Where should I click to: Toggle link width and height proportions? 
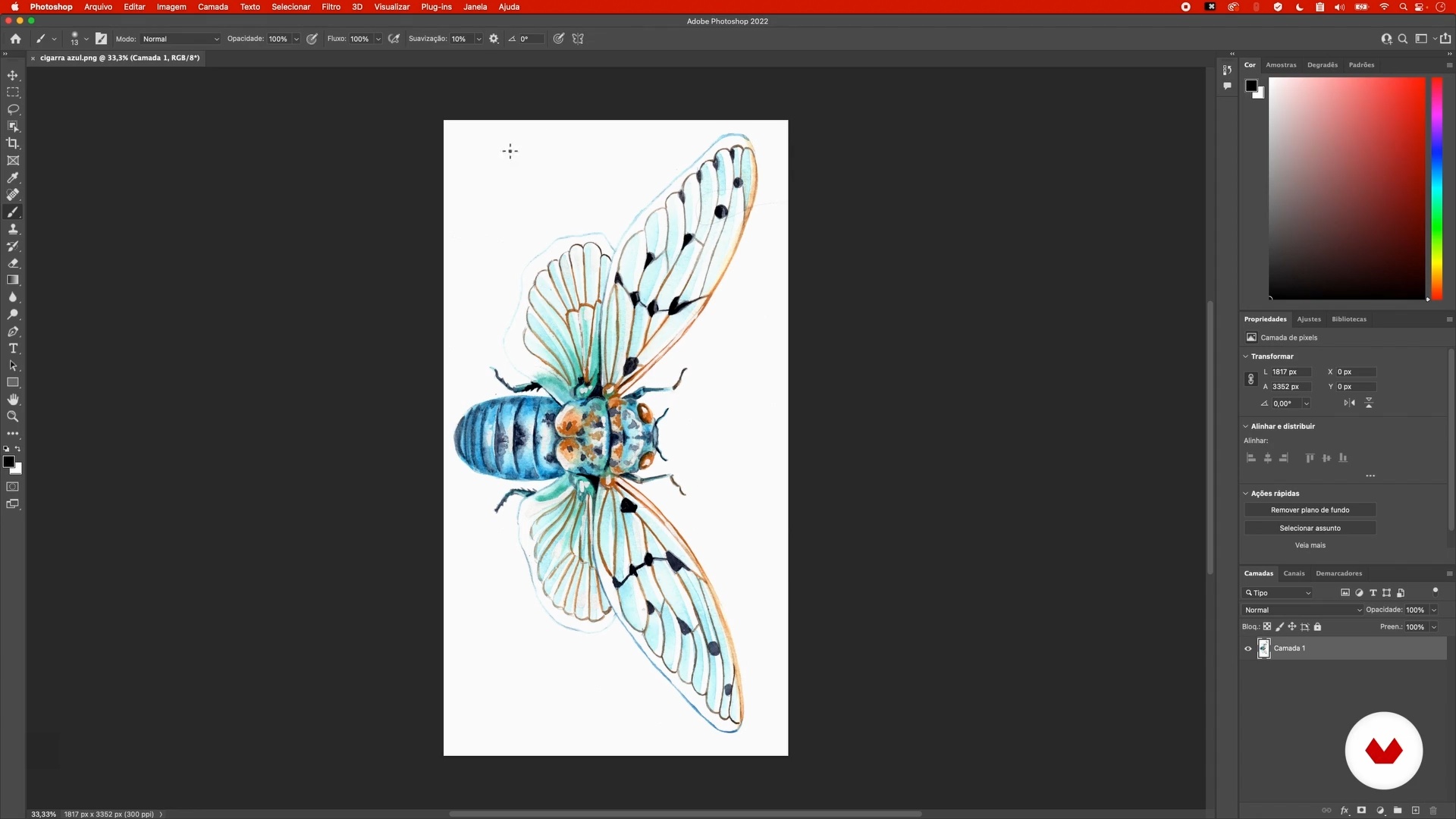pos(1251,379)
